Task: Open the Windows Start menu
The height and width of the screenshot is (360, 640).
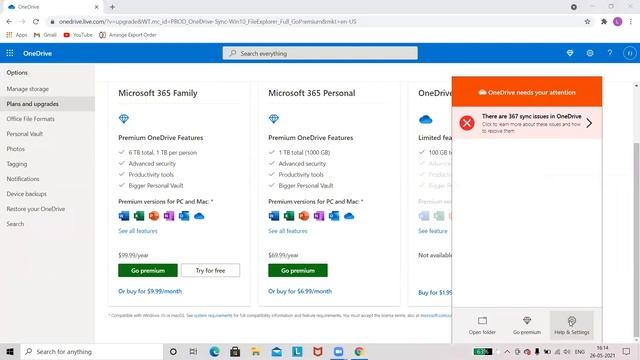Action: pyautogui.click(x=10, y=351)
